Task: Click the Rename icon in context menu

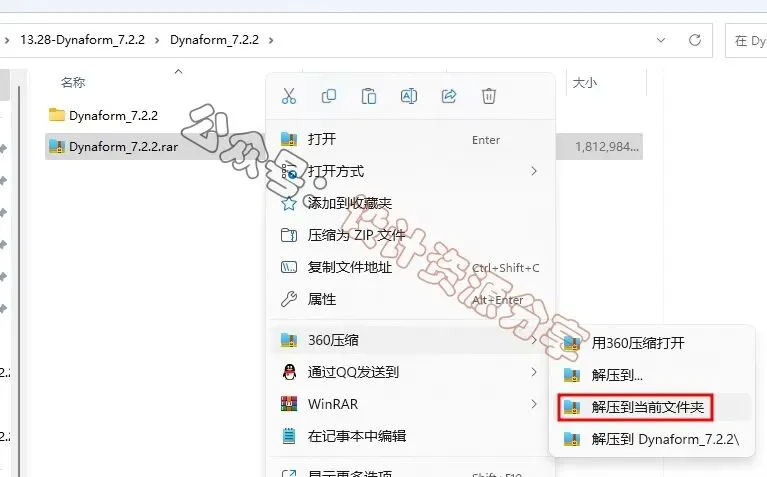Action: [x=408, y=96]
